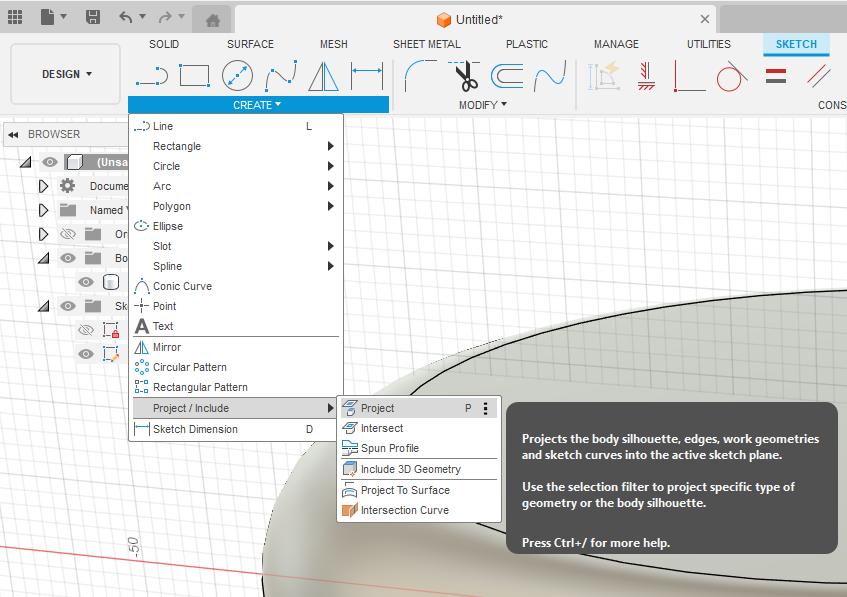Show the hidden Origin folder
847x597 pixels.
point(68,234)
